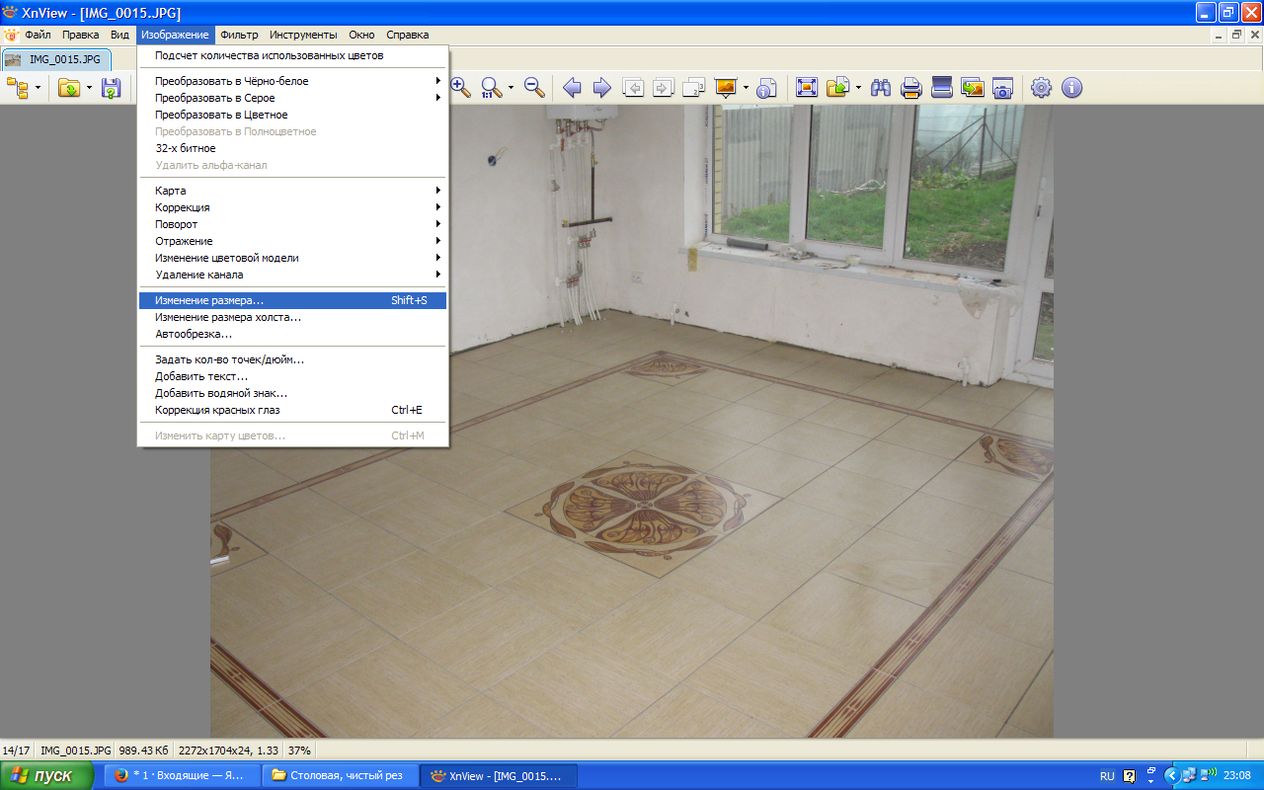This screenshot has width=1264, height=790.
Task: Switch to the IMG_0015.JPG tab
Action: click(x=56, y=59)
